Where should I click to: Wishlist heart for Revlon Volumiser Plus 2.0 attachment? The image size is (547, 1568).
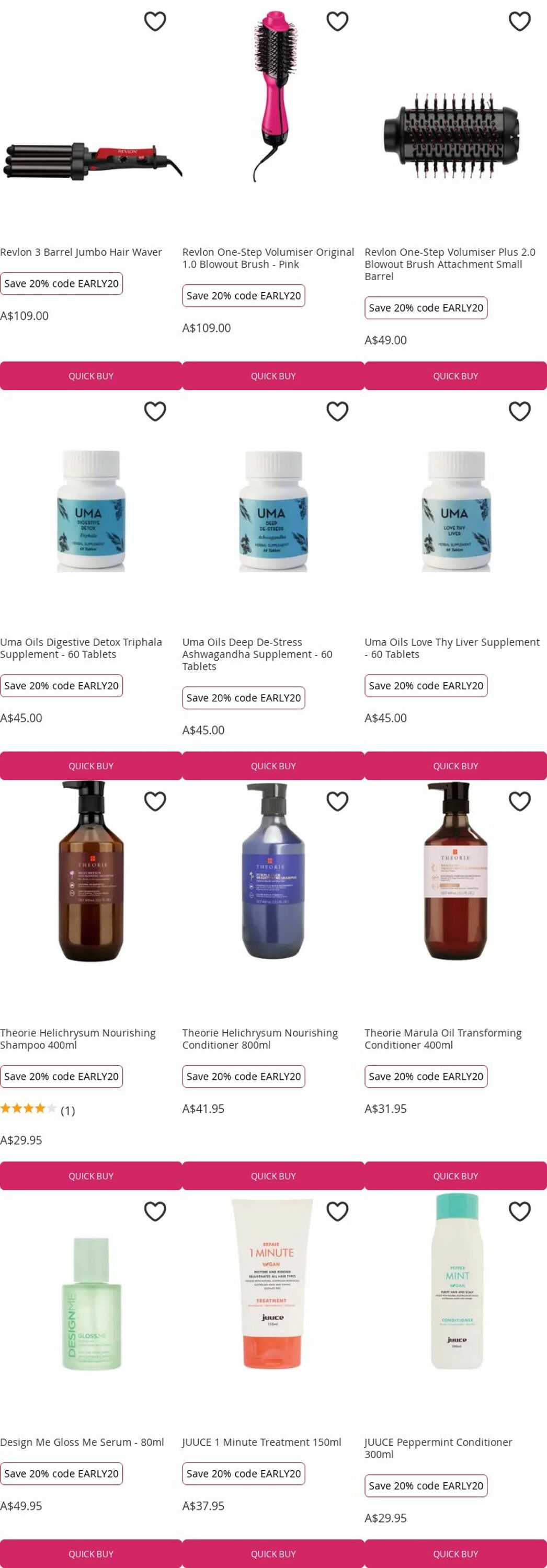519,21
